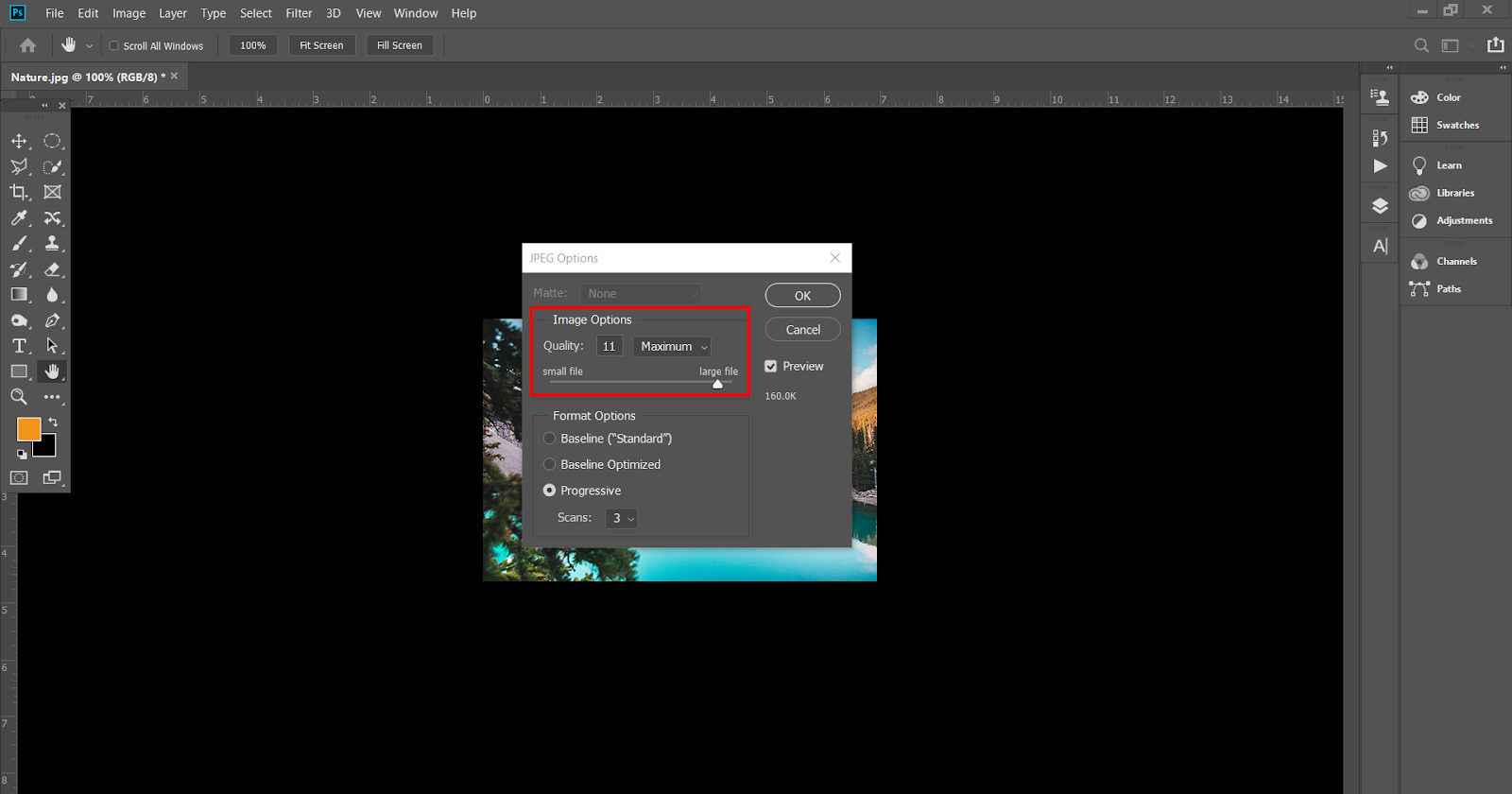Select the History Brush tool

click(x=19, y=269)
